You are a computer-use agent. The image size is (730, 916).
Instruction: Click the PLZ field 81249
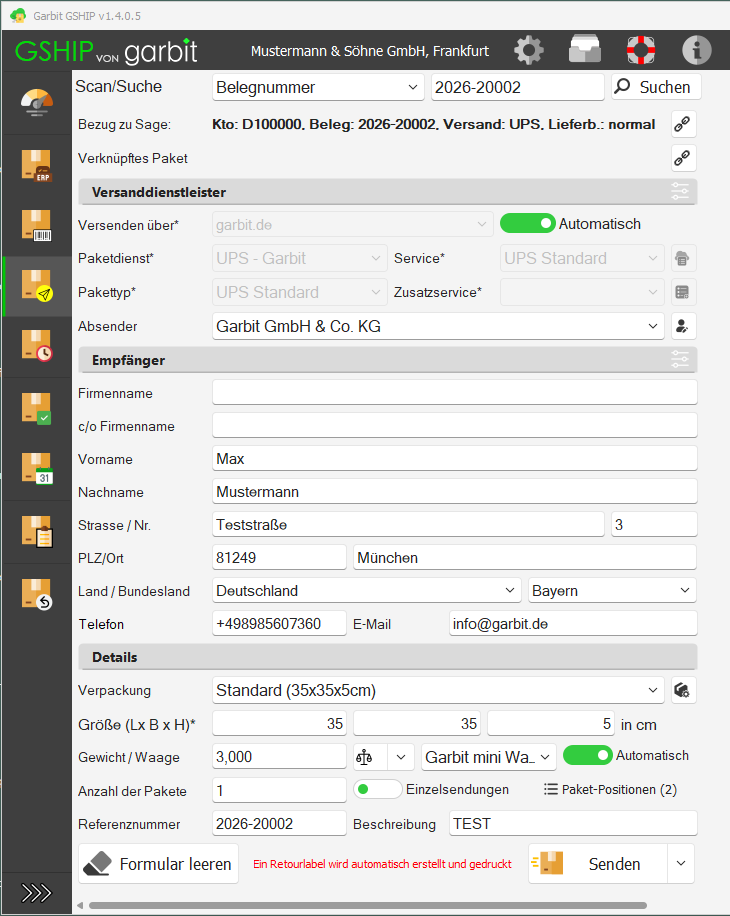279,557
